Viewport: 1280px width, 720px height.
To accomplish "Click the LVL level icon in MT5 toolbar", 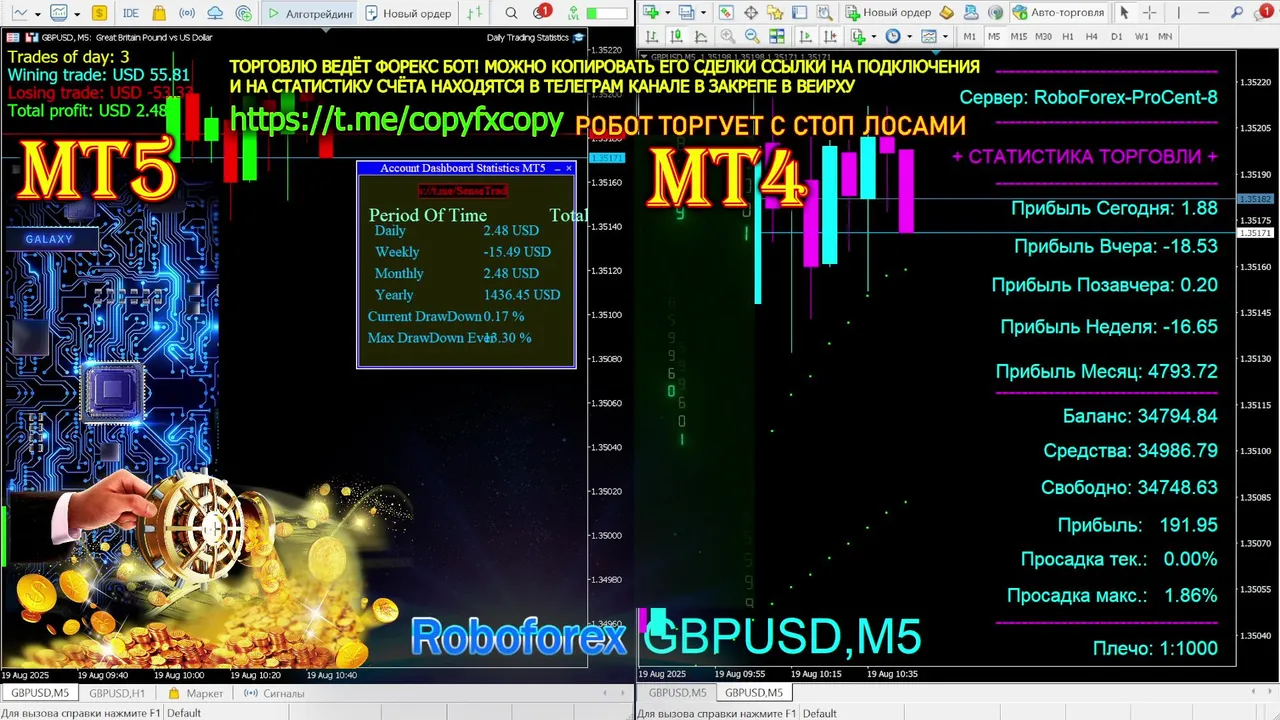I will tap(573, 13).
